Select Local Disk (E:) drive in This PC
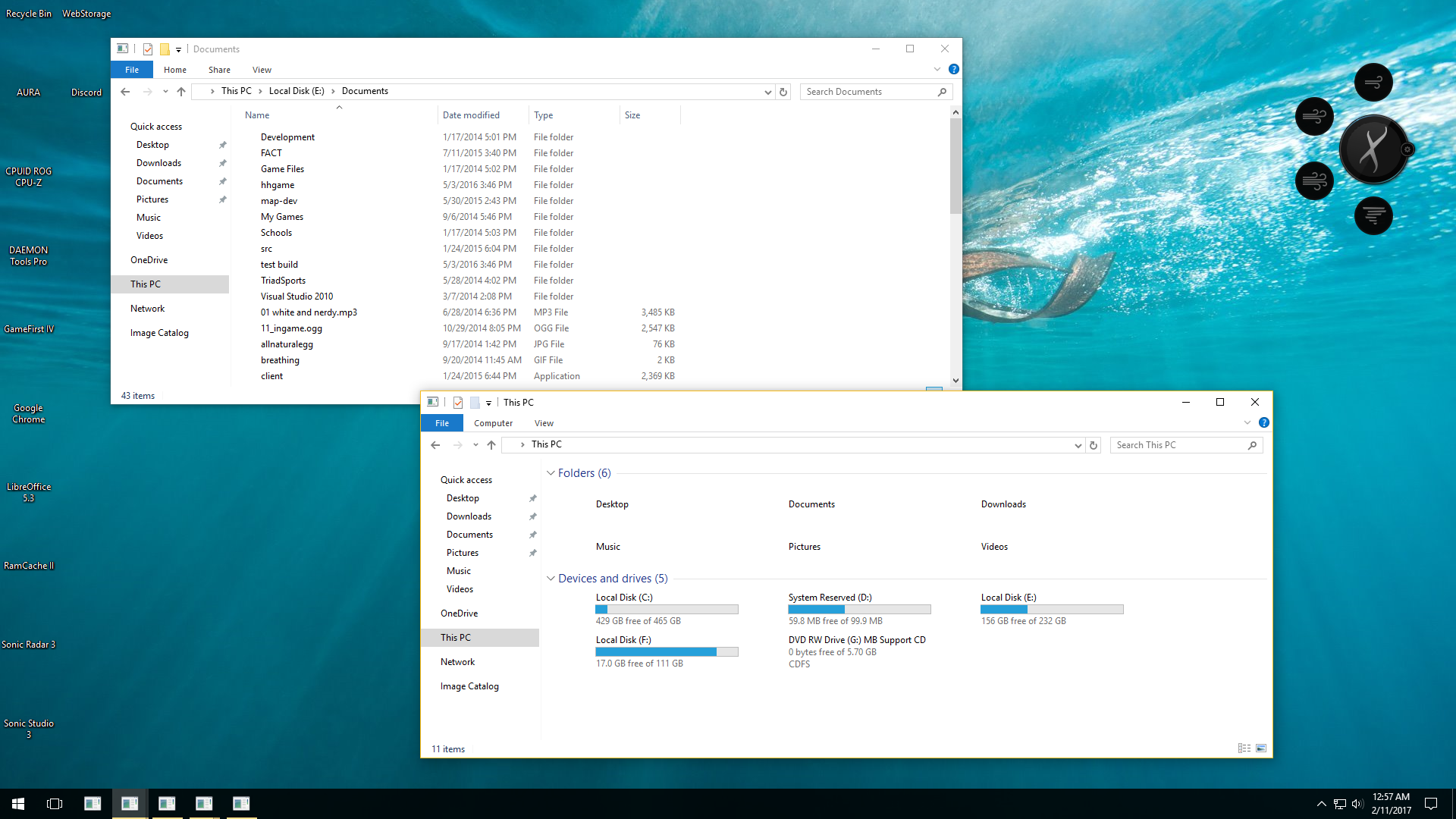 [1052, 609]
